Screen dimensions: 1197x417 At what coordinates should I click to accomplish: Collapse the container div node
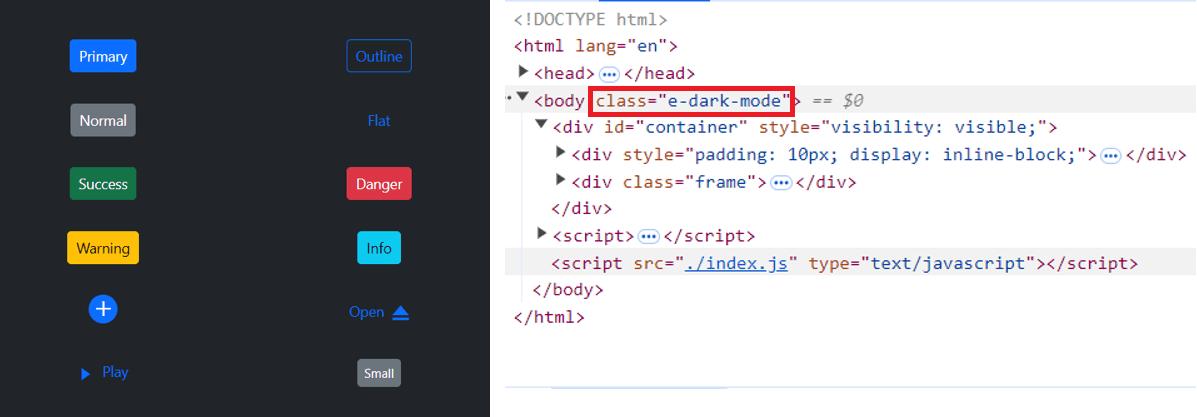[542, 126]
